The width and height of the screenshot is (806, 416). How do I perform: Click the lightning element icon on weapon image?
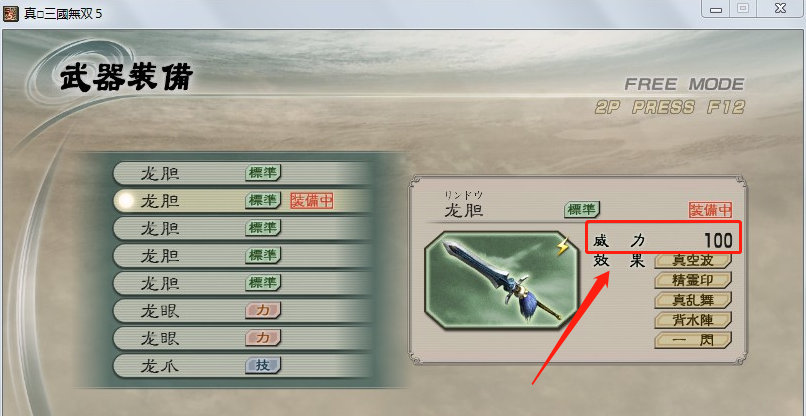563,249
